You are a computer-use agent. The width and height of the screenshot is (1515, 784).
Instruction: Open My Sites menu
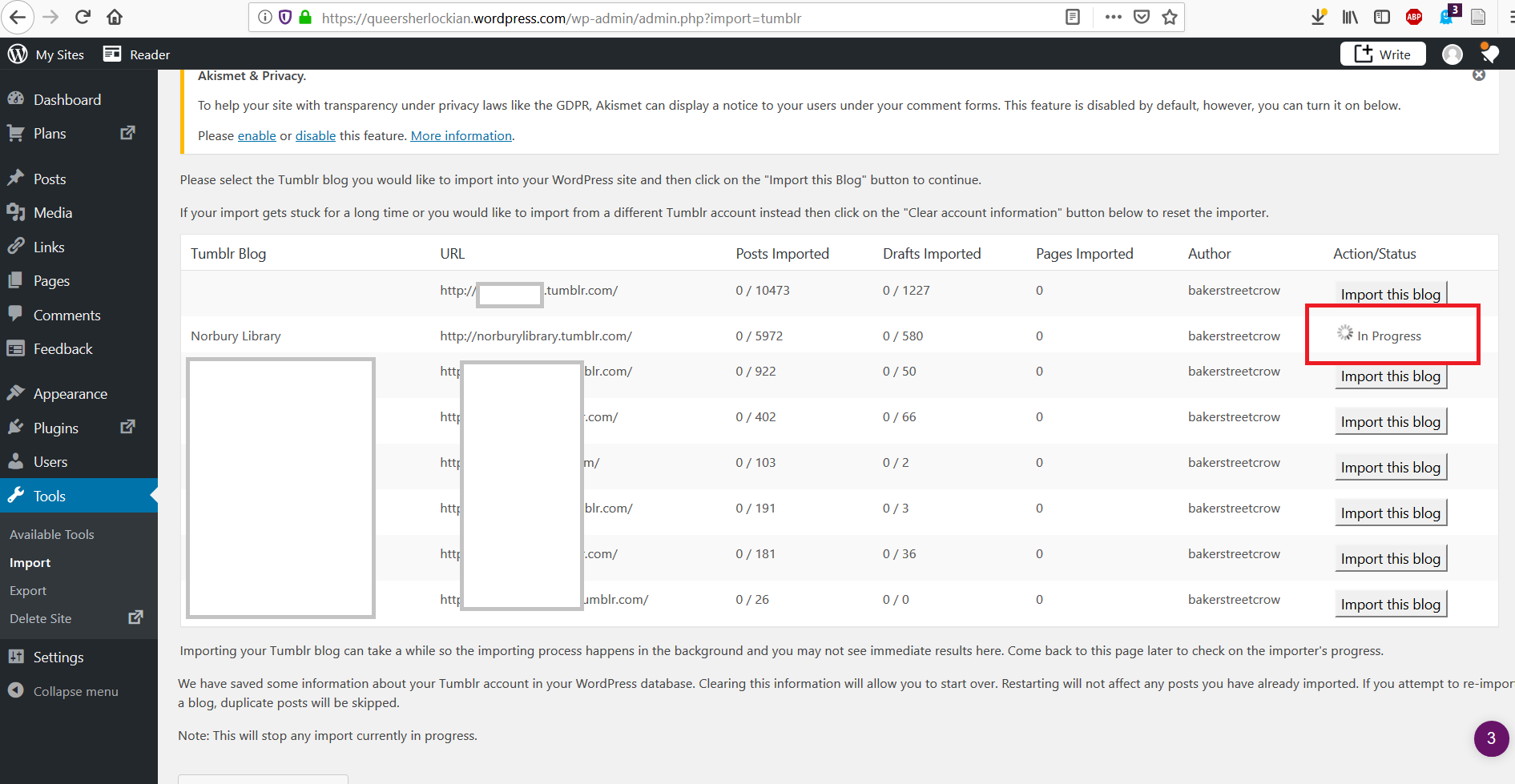(x=60, y=54)
